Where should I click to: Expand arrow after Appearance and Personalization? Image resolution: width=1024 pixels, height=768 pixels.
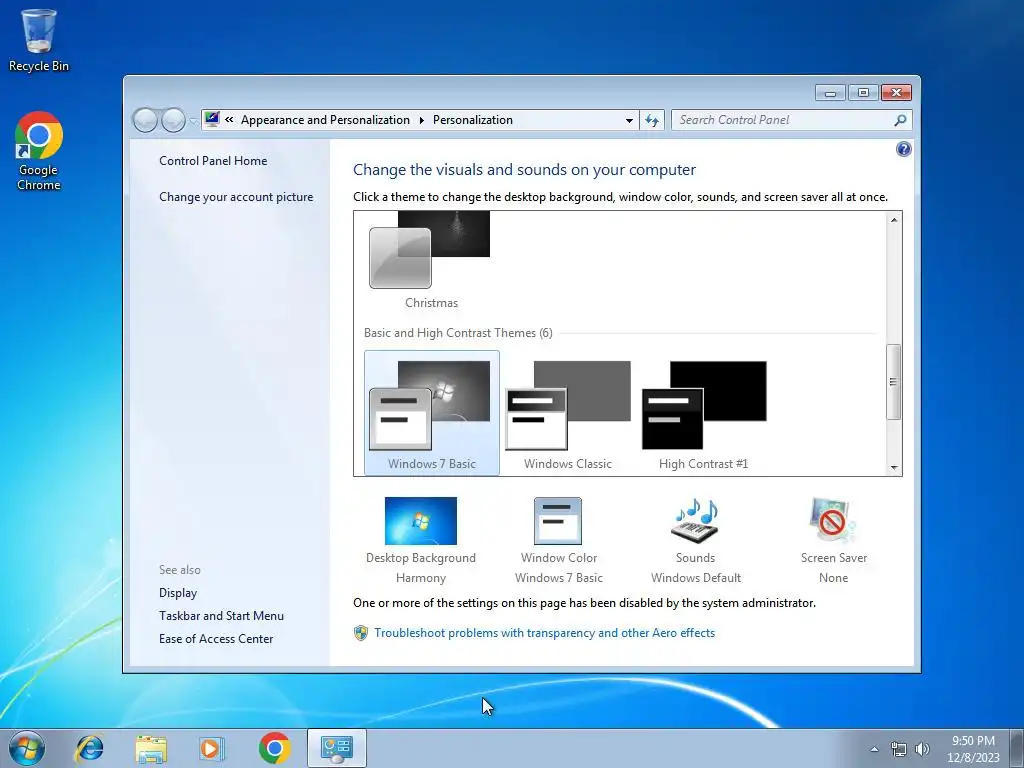[x=421, y=120]
